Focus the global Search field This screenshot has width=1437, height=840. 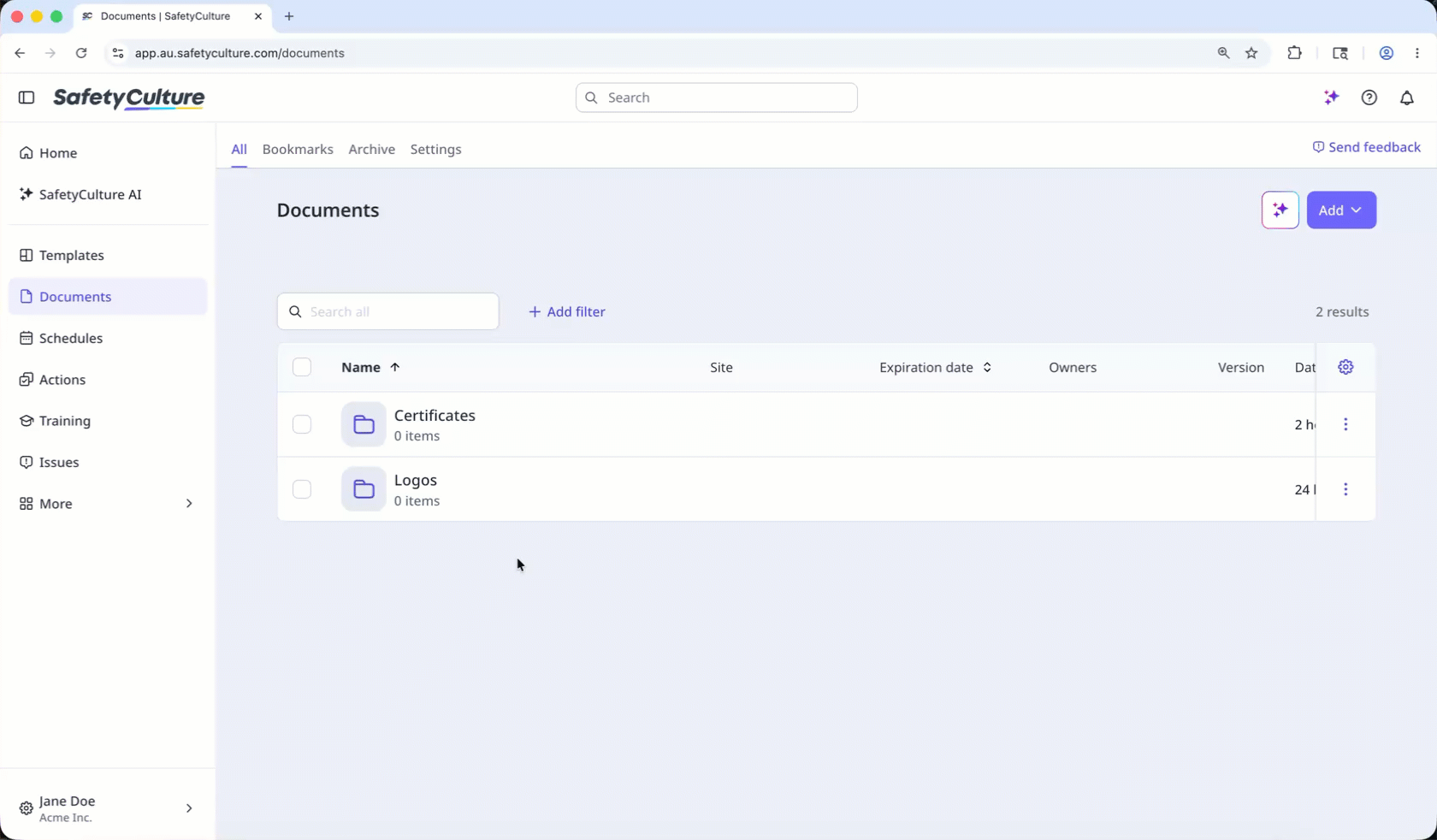(x=717, y=98)
